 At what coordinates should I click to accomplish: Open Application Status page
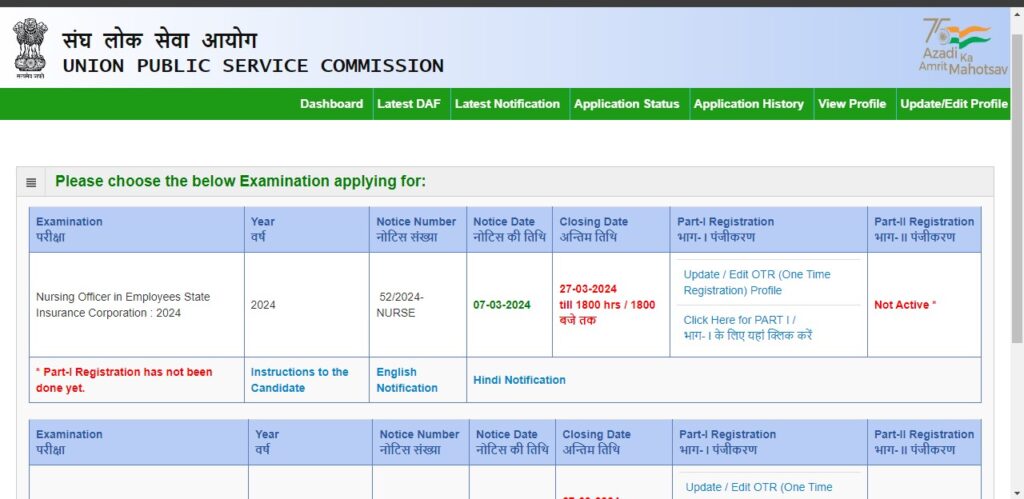tap(626, 104)
